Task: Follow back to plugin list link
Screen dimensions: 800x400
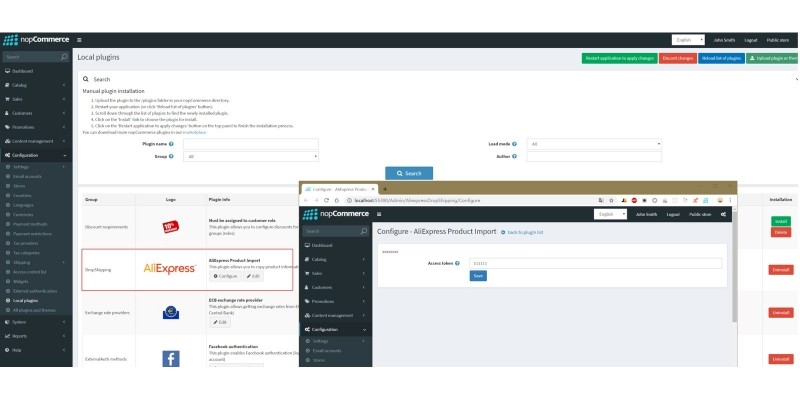Action: click(525, 232)
